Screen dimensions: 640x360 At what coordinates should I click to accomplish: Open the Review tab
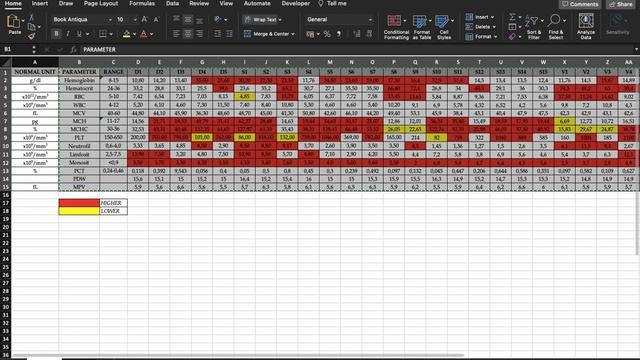click(199, 4)
